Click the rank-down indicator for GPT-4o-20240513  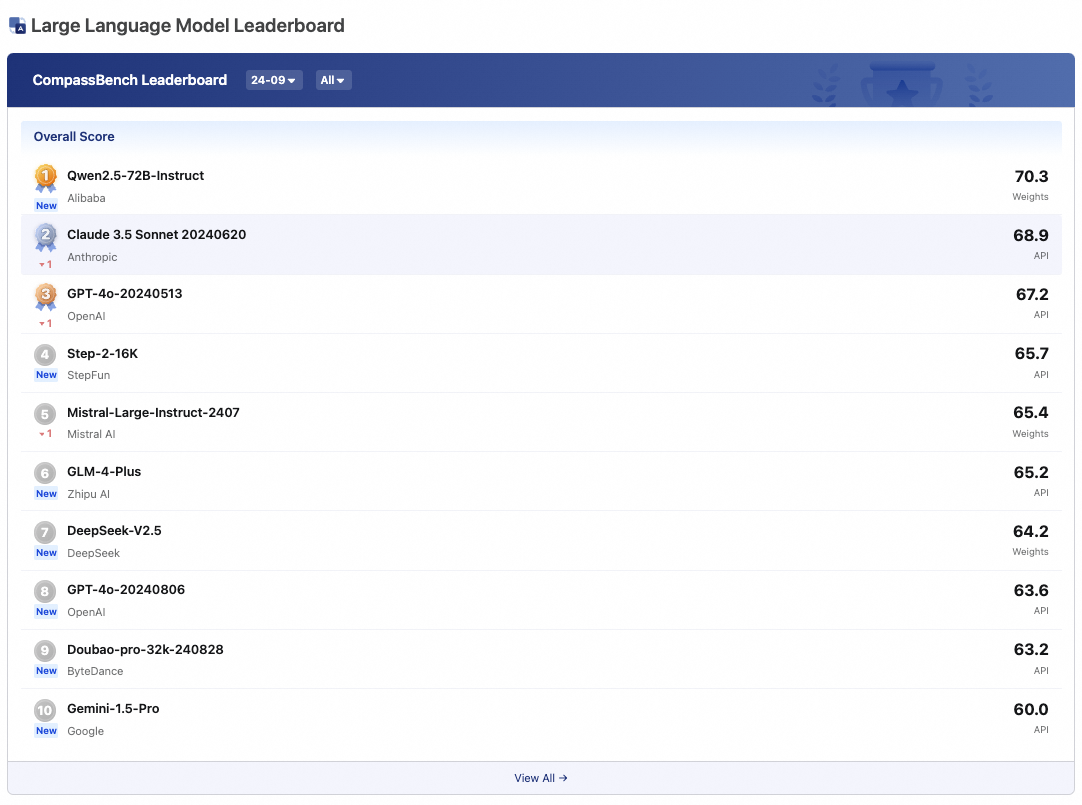(x=46, y=324)
